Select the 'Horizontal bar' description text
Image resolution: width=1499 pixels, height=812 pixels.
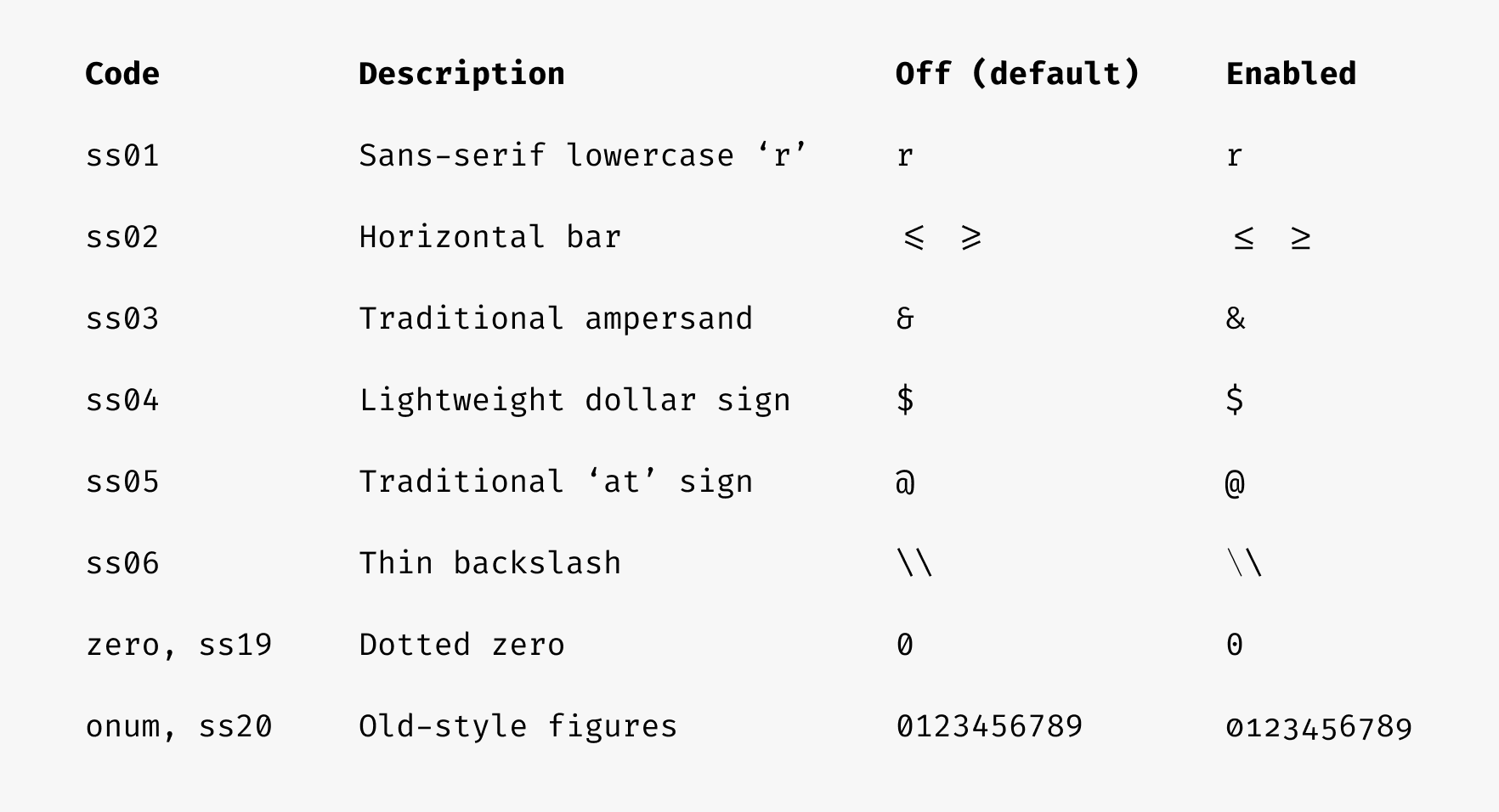pyautogui.click(x=490, y=237)
